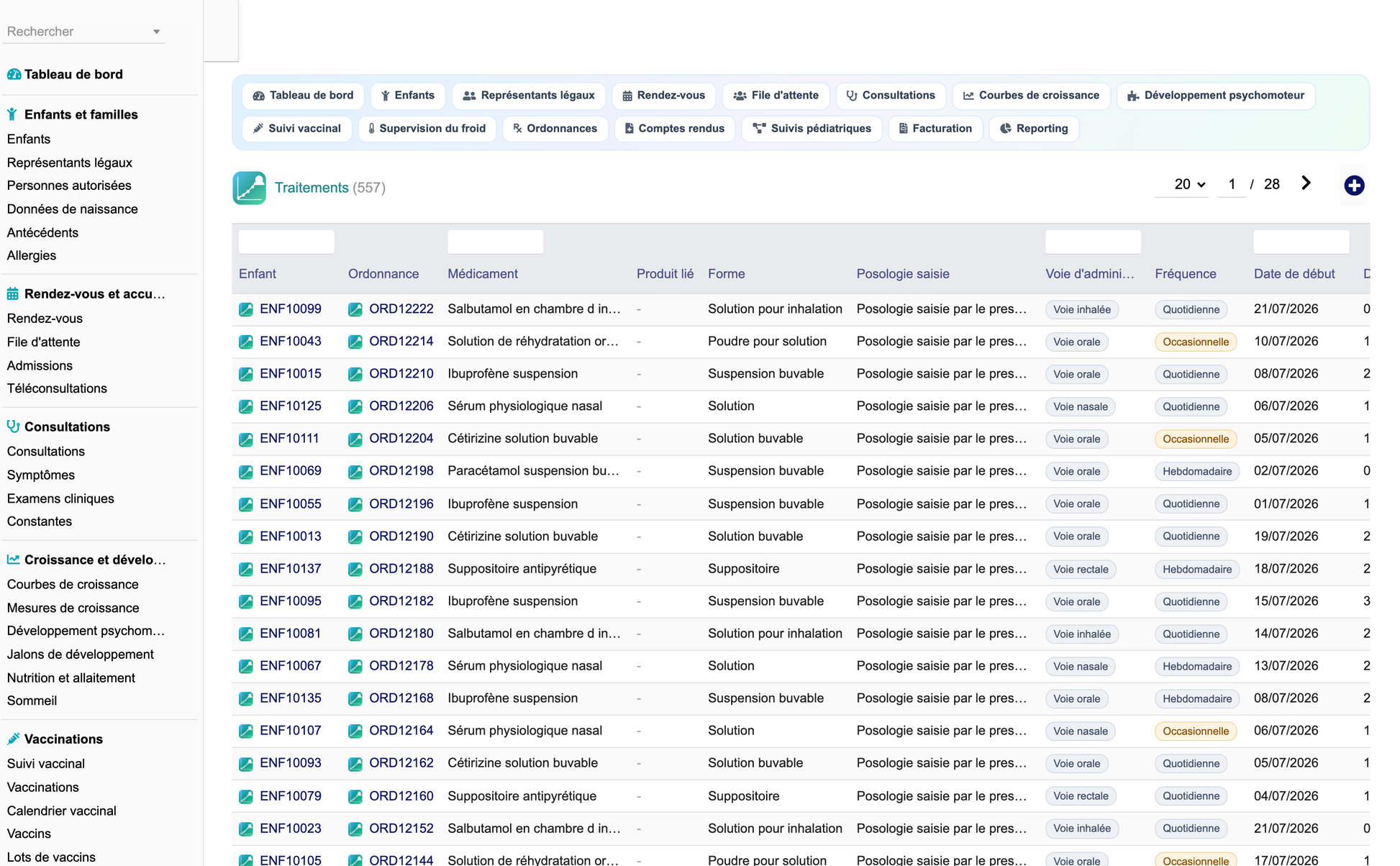Screen dimensions: 1400x866
Task: Open the Rechercher search dropdown
Action: (83, 32)
